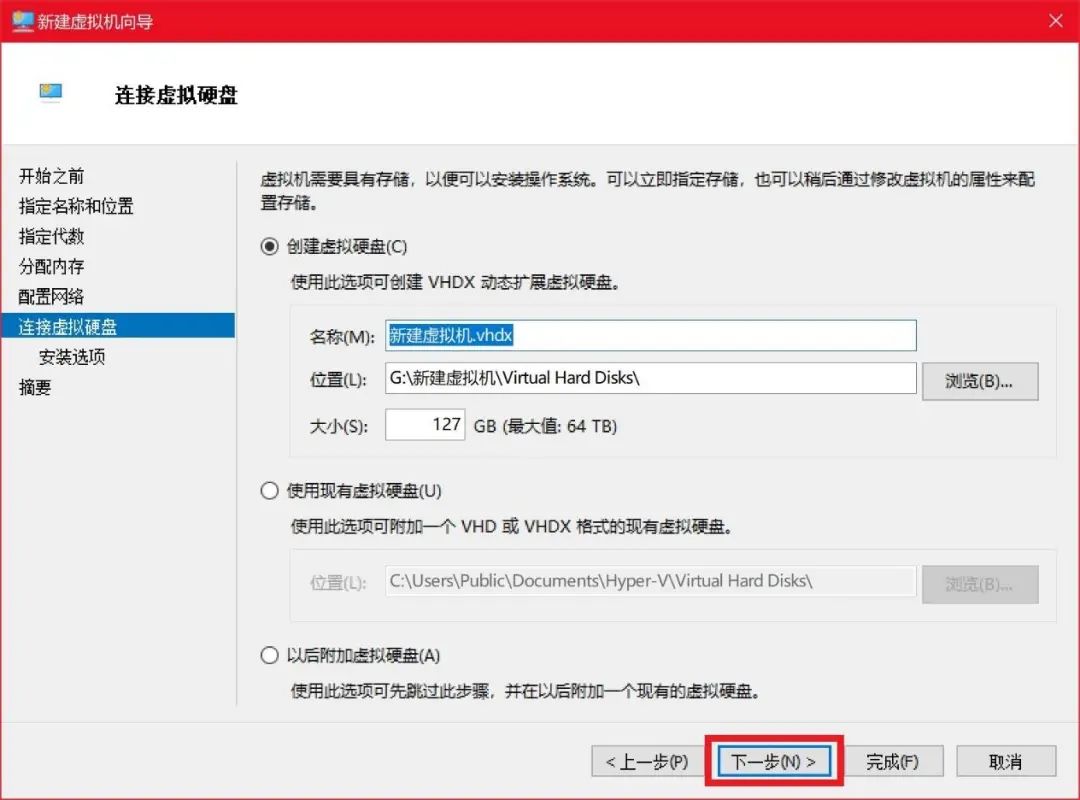Screen dimensions: 1080x800
Task: Click the wizard header monitor icon
Action: tap(51, 91)
